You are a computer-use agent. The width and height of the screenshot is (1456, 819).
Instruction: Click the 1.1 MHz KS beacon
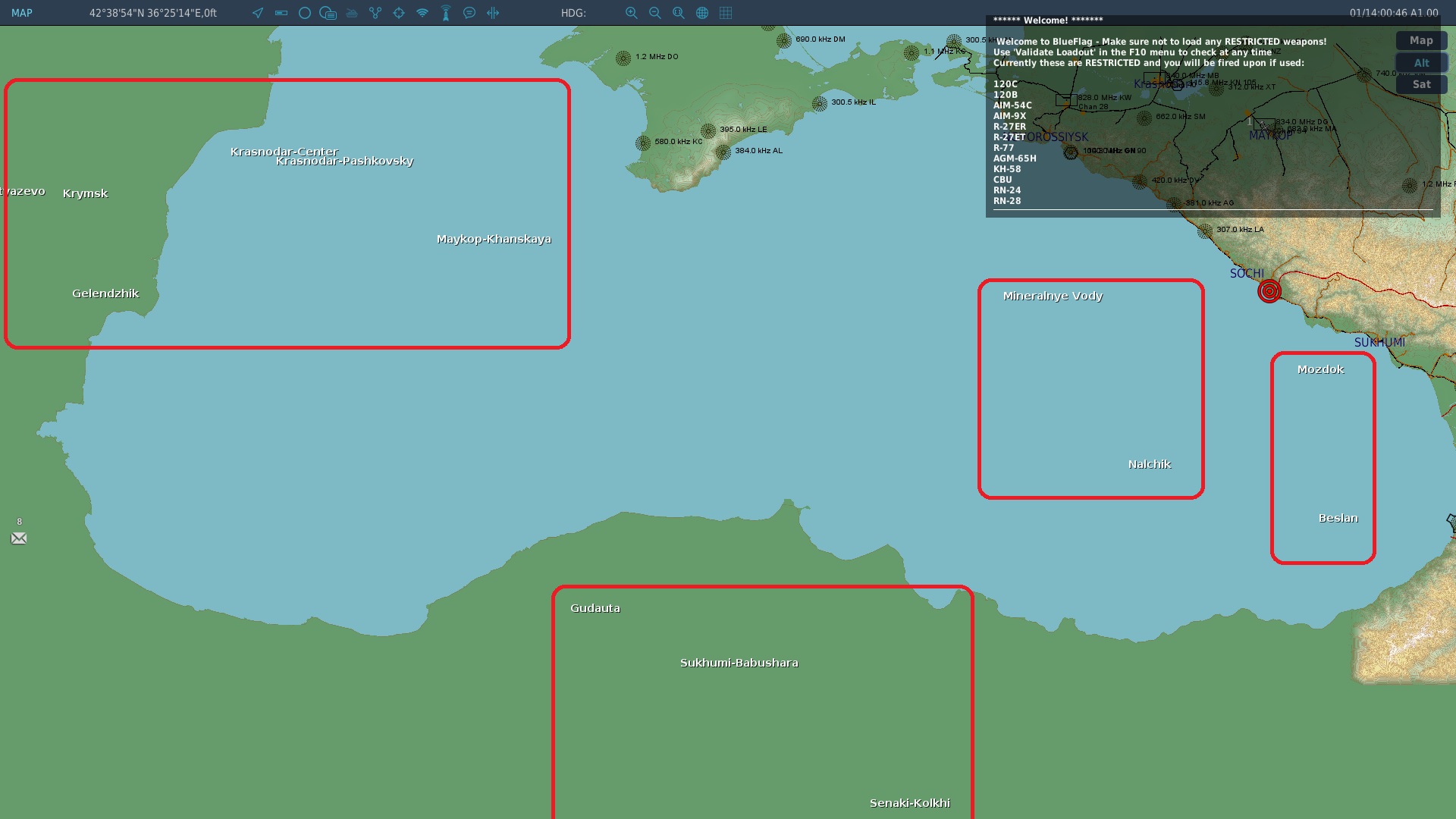tap(912, 52)
